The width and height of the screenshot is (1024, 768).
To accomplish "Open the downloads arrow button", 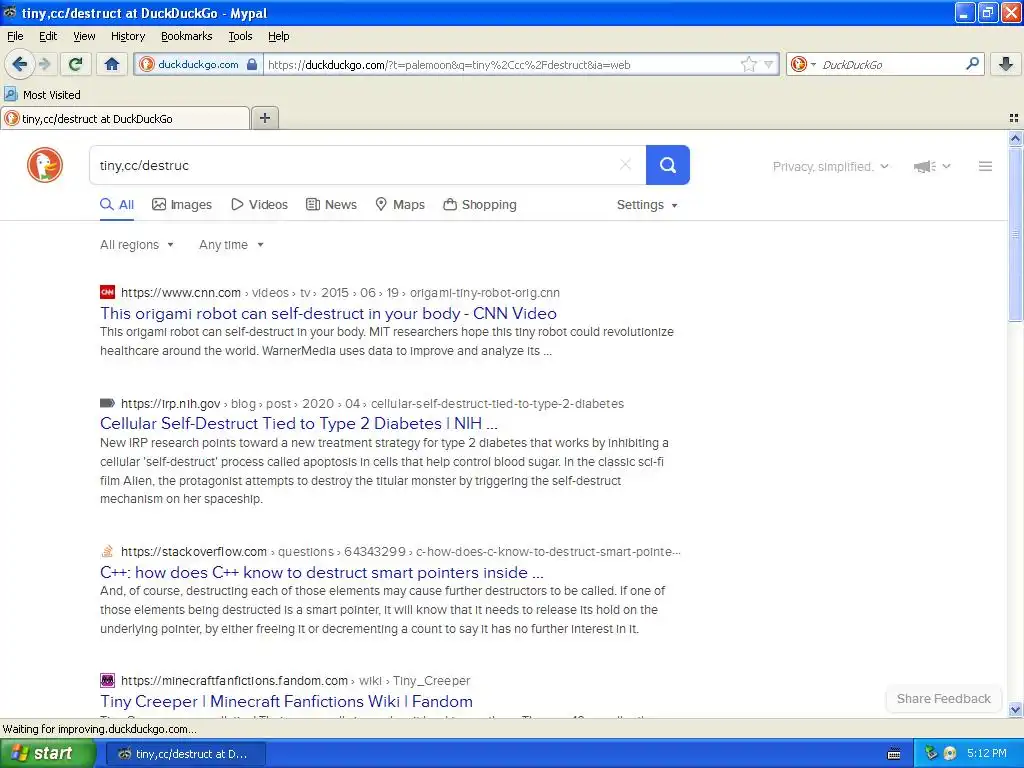I will (1006, 64).
